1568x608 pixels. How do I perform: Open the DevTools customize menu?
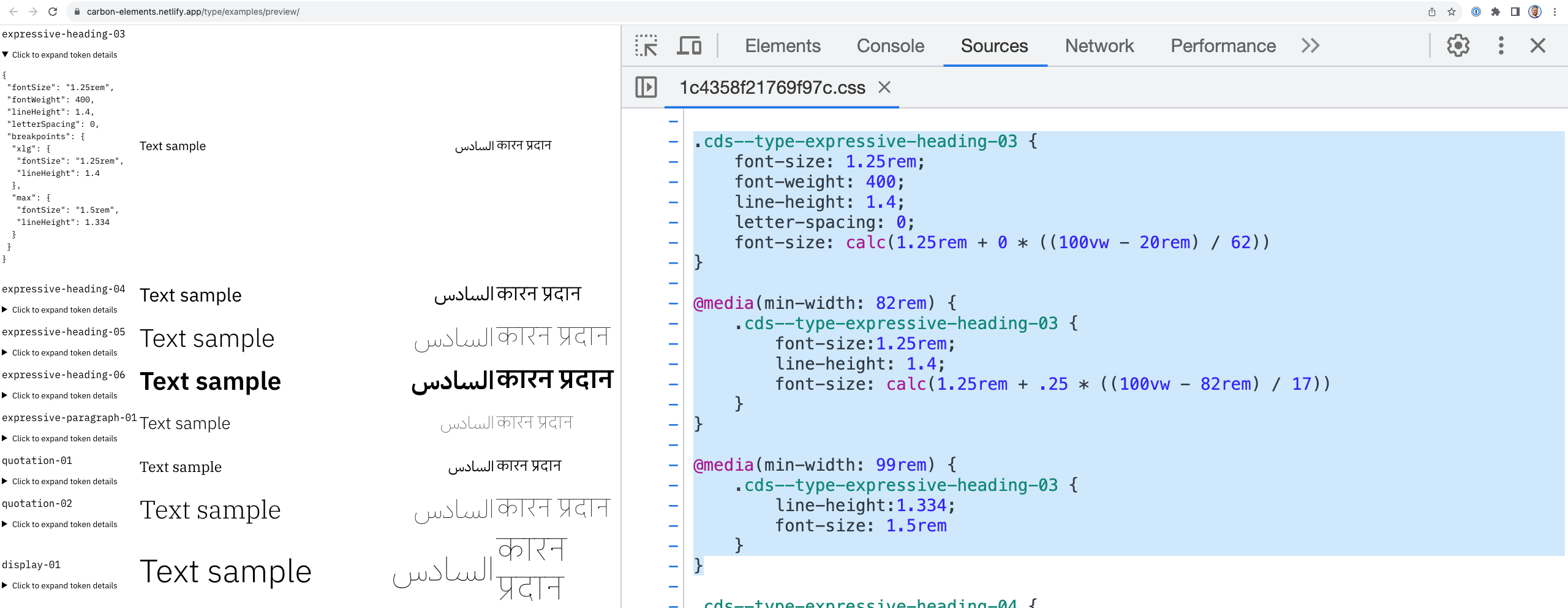[x=1500, y=45]
